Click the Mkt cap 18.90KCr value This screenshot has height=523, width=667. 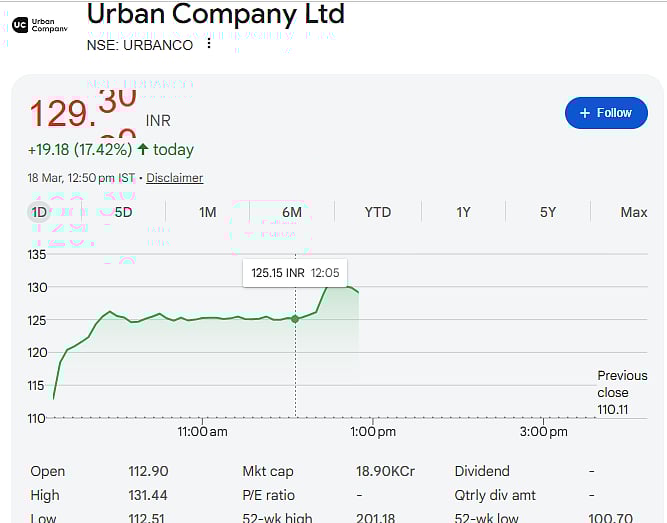[385, 471]
